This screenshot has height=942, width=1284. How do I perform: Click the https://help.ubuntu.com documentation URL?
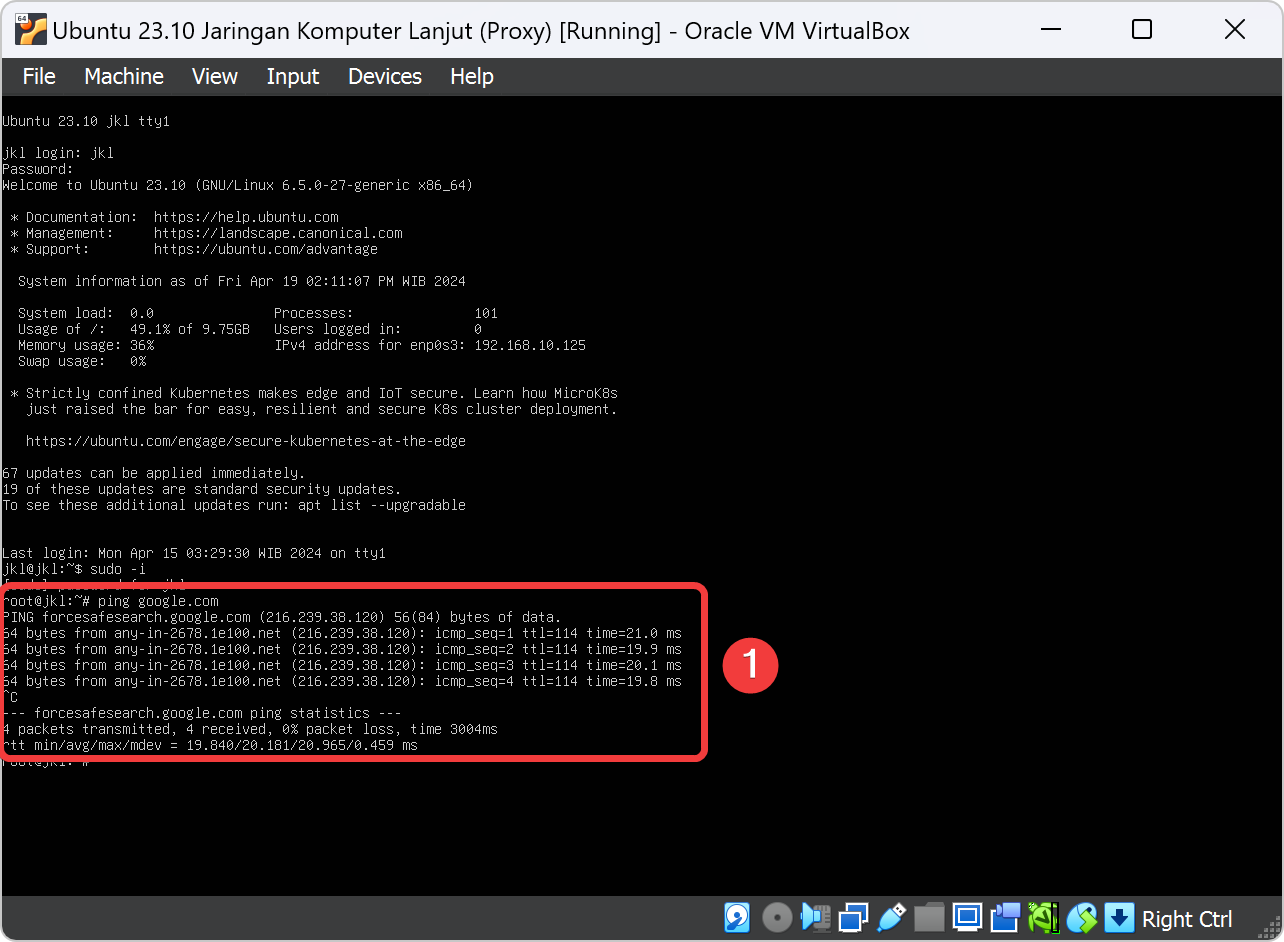point(246,217)
